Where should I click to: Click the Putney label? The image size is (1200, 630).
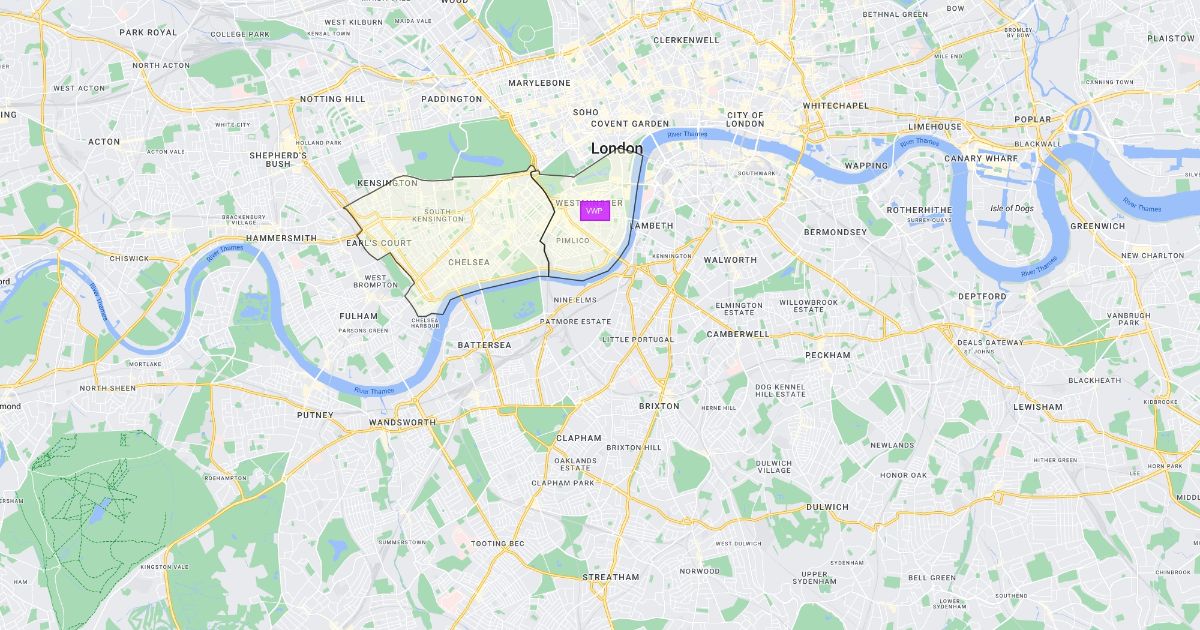click(315, 414)
